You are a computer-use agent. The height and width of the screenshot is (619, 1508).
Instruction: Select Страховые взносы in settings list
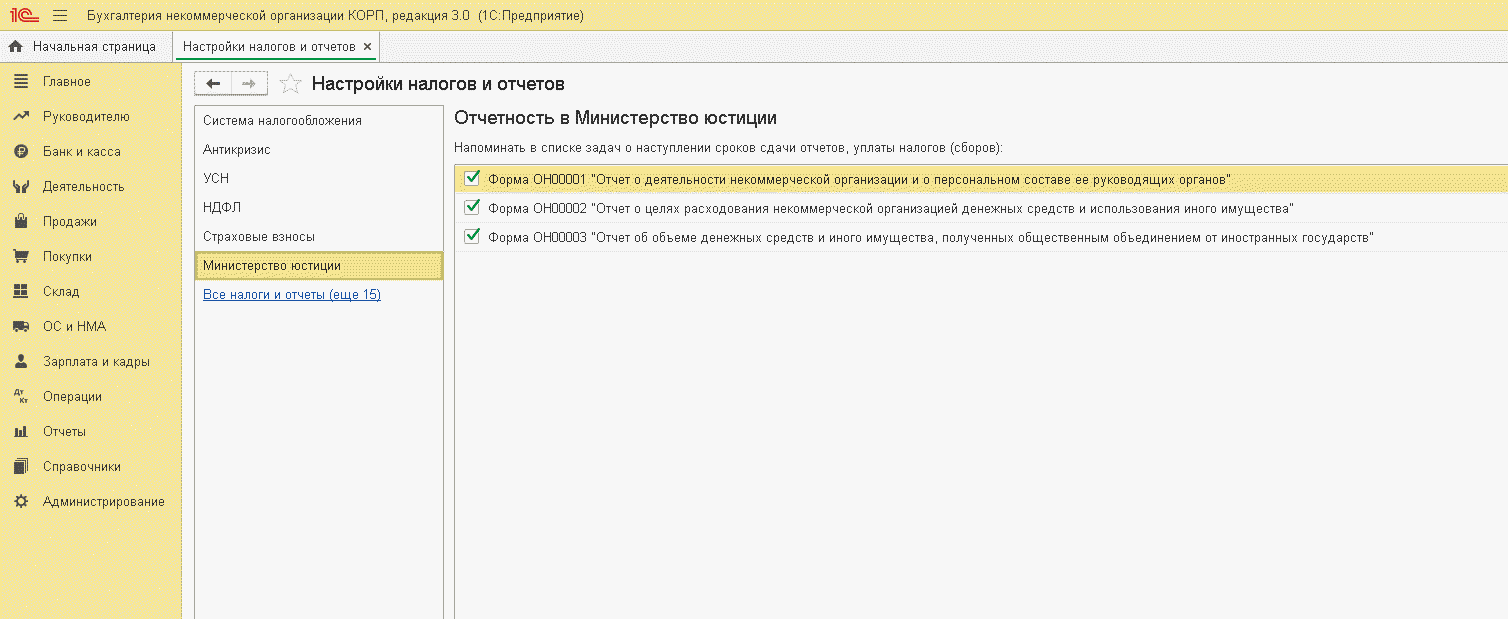pos(319,236)
